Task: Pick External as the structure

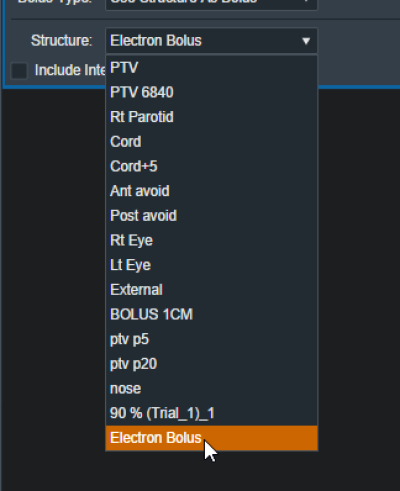Action: pos(212,290)
